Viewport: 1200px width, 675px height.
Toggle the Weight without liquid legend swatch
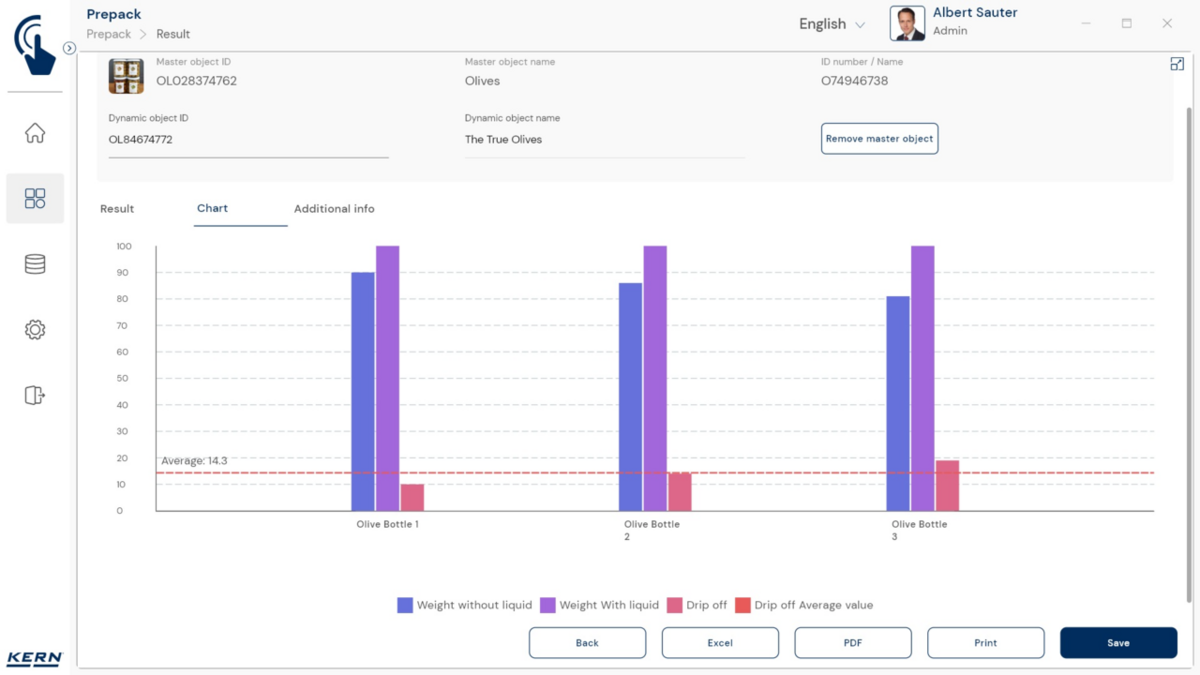click(405, 605)
